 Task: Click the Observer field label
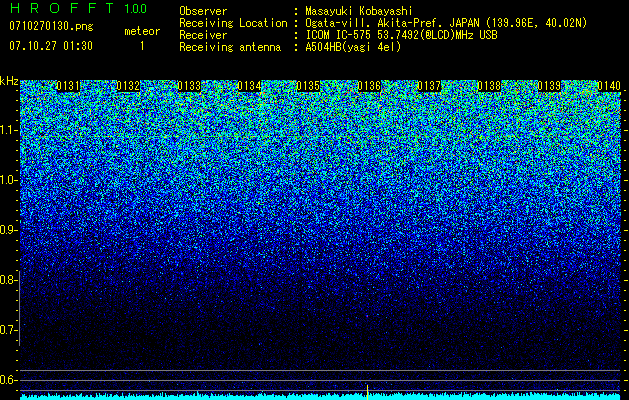coord(203,12)
